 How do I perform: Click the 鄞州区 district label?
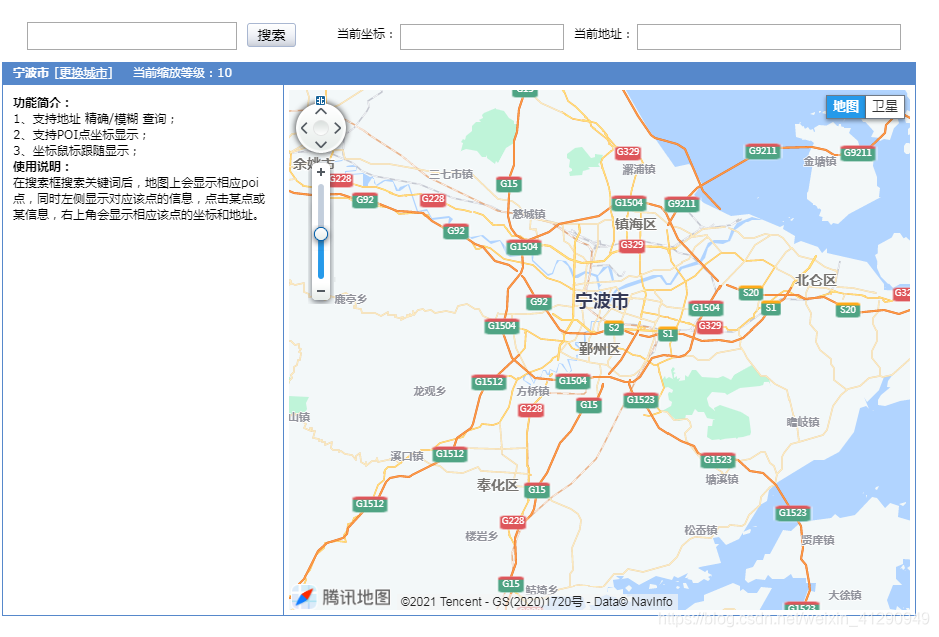599,349
